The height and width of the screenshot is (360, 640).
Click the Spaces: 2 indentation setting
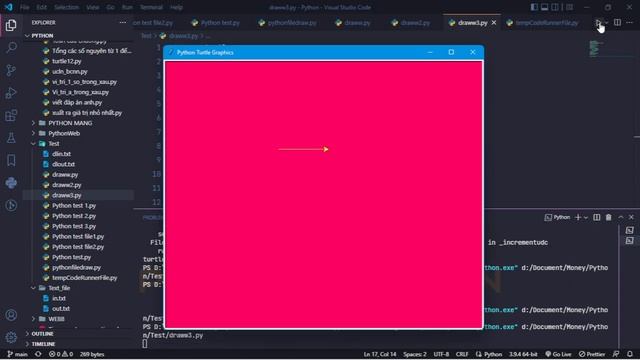415,354
